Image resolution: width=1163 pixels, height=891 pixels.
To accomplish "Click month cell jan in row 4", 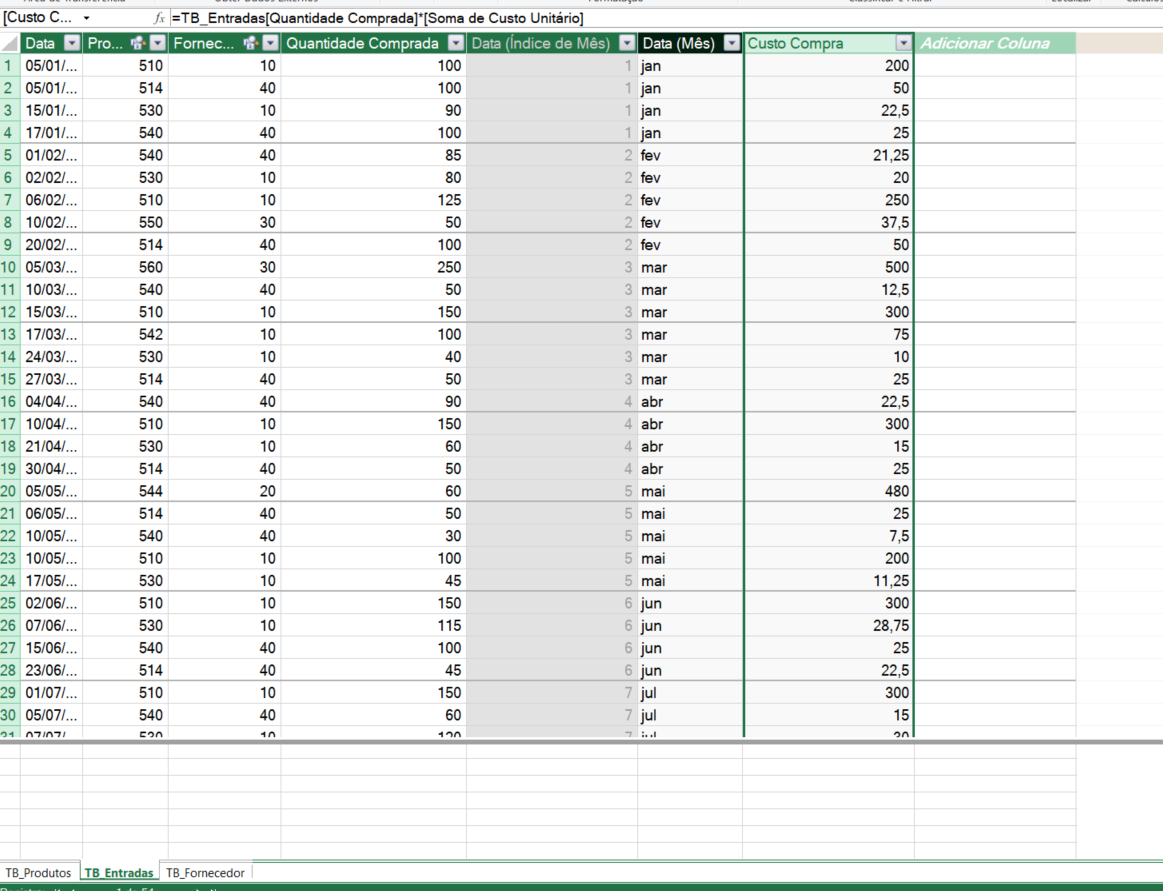I will pyautogui.click(x=690, y=133).
